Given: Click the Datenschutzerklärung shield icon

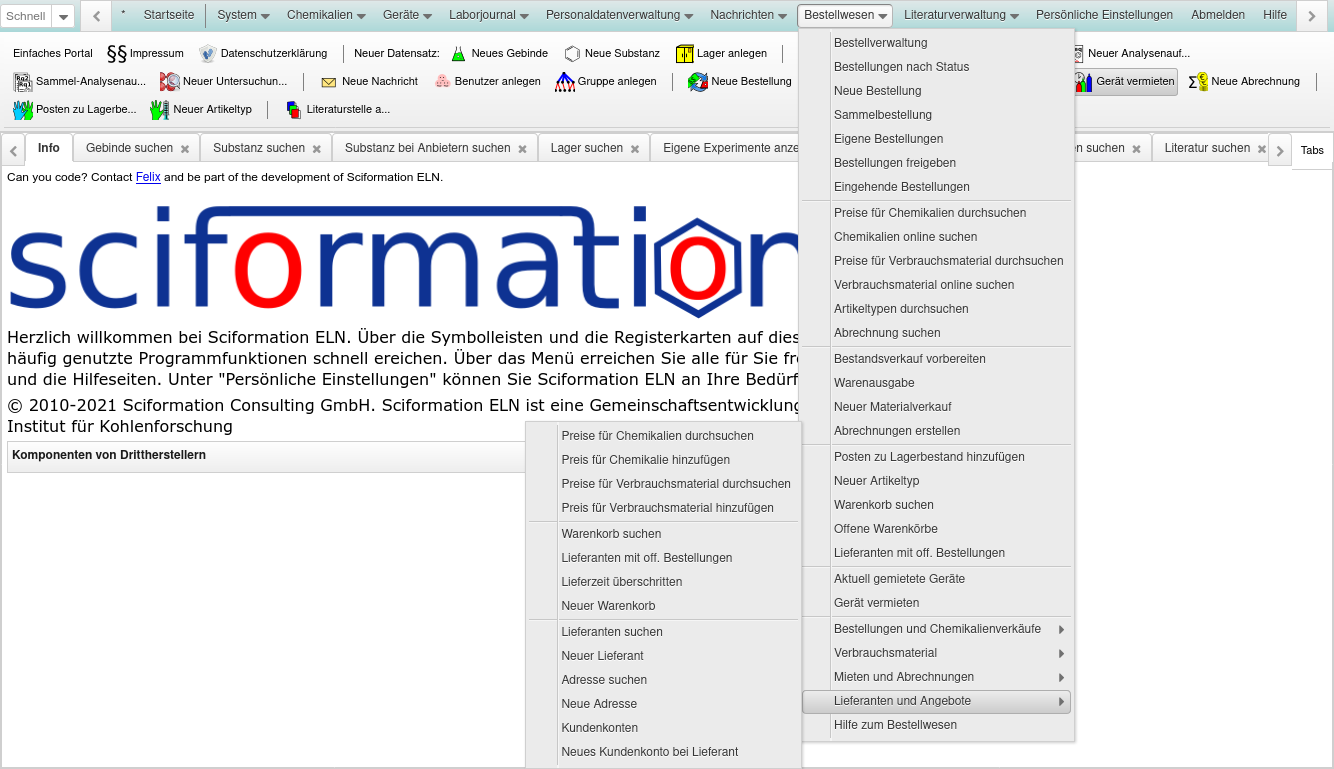Looking at the screenshot, I should [x=208, y=54].
